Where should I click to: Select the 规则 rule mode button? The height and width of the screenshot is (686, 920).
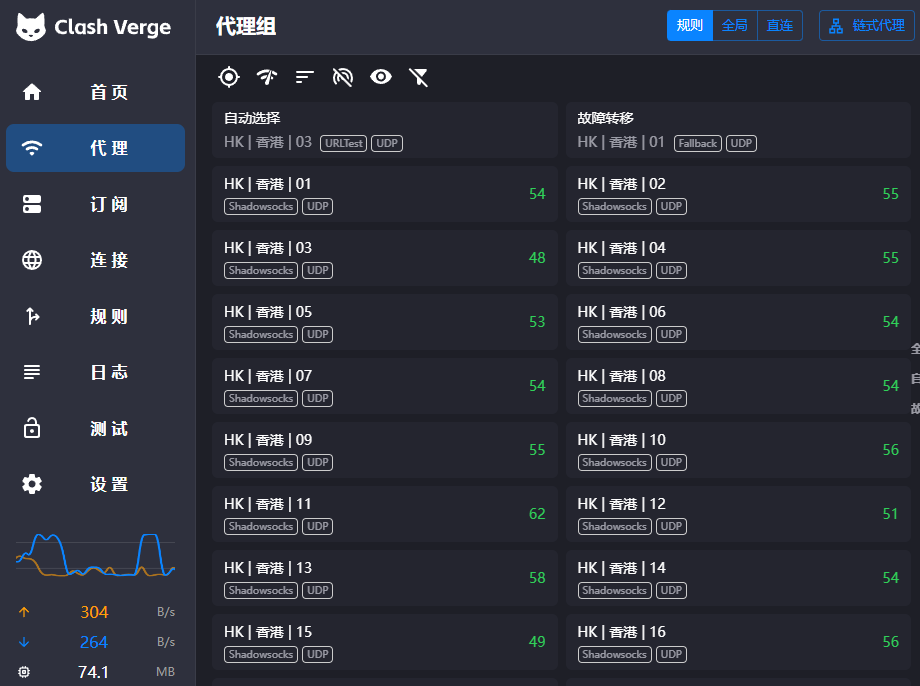click(x=689, y=26)
